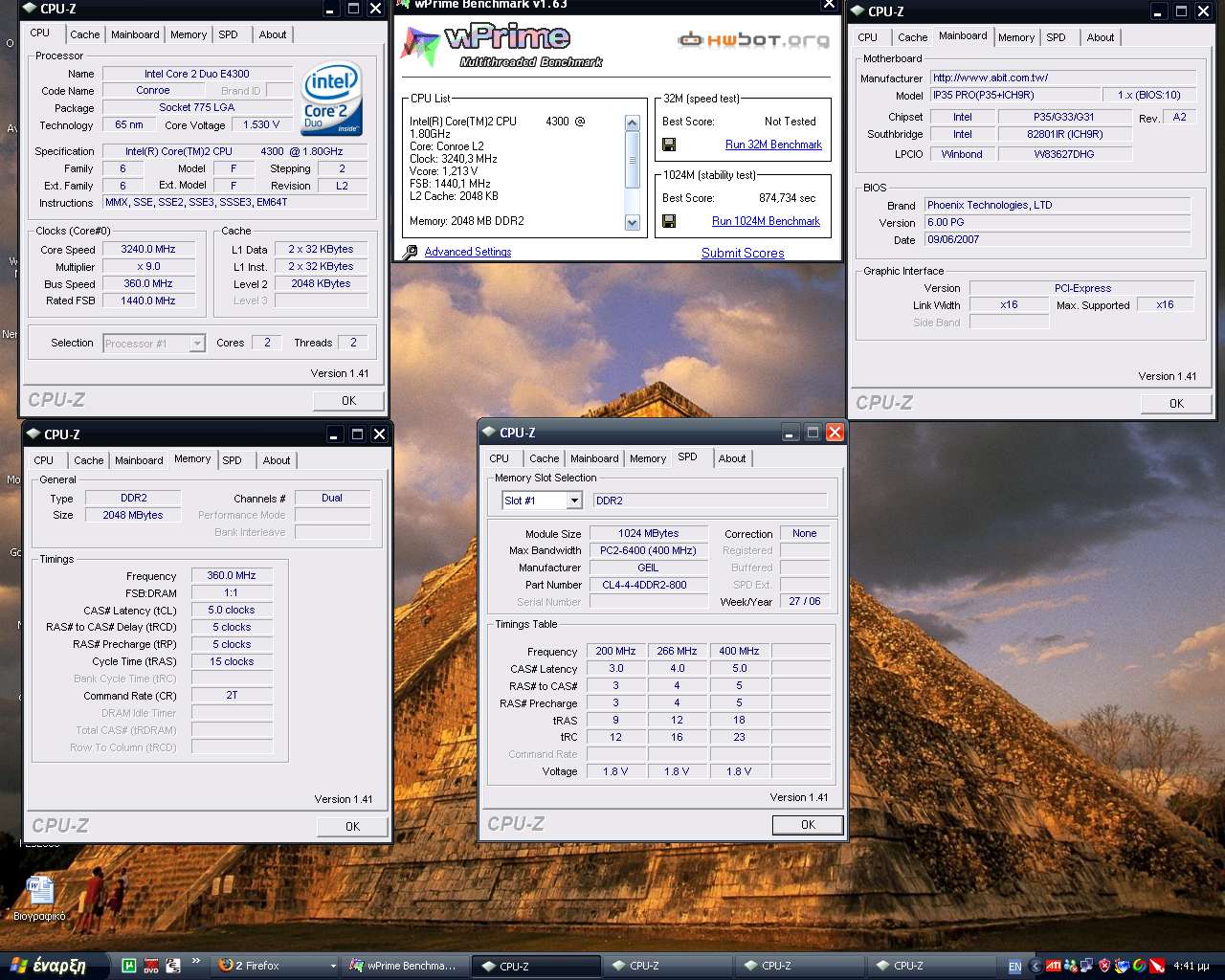The height and width of the screenshot is (980, 1225).
Task: Click the processor name Intel Core 2 Duo E4300
Action: tap(197, 74)
